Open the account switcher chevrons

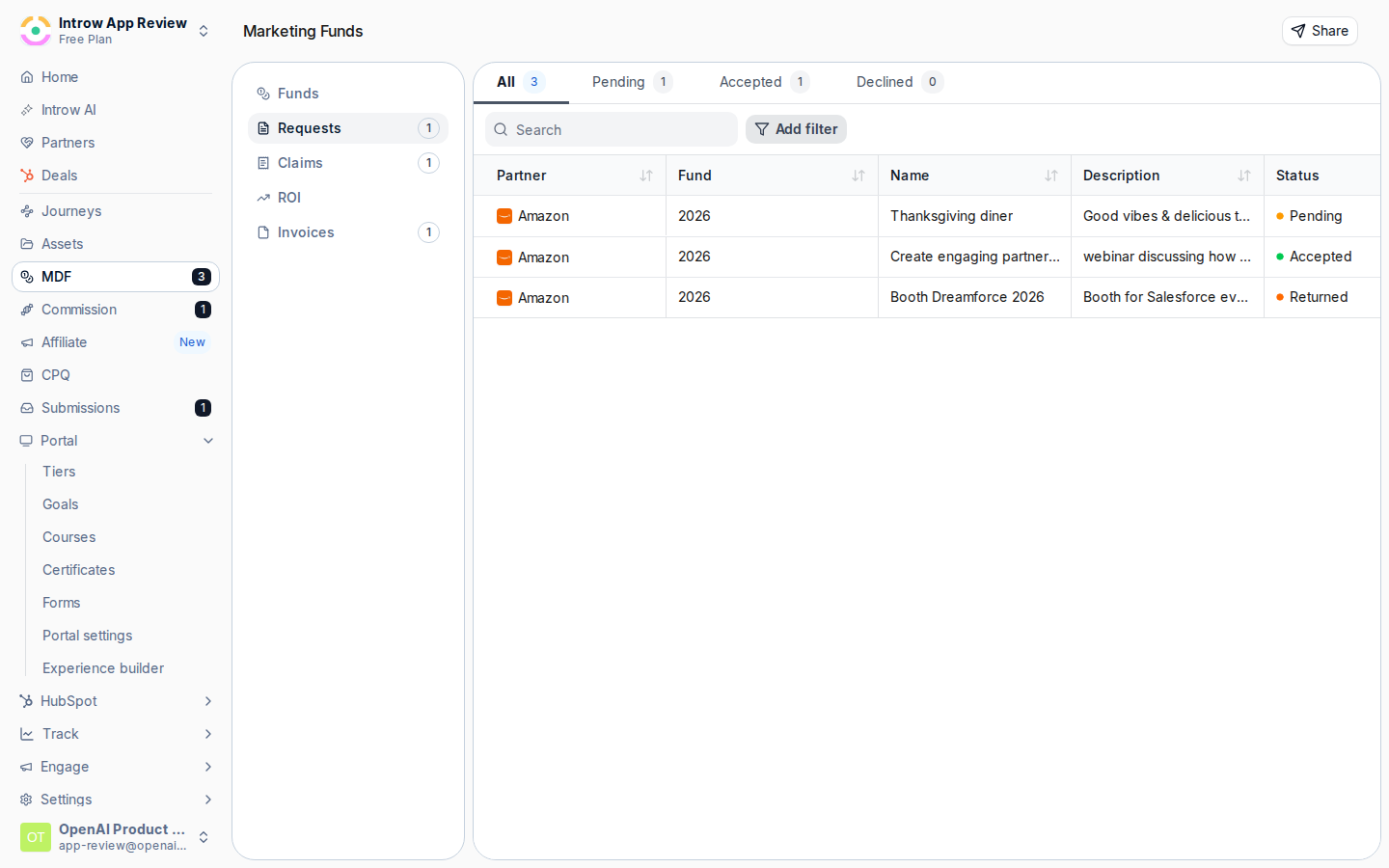204,837
